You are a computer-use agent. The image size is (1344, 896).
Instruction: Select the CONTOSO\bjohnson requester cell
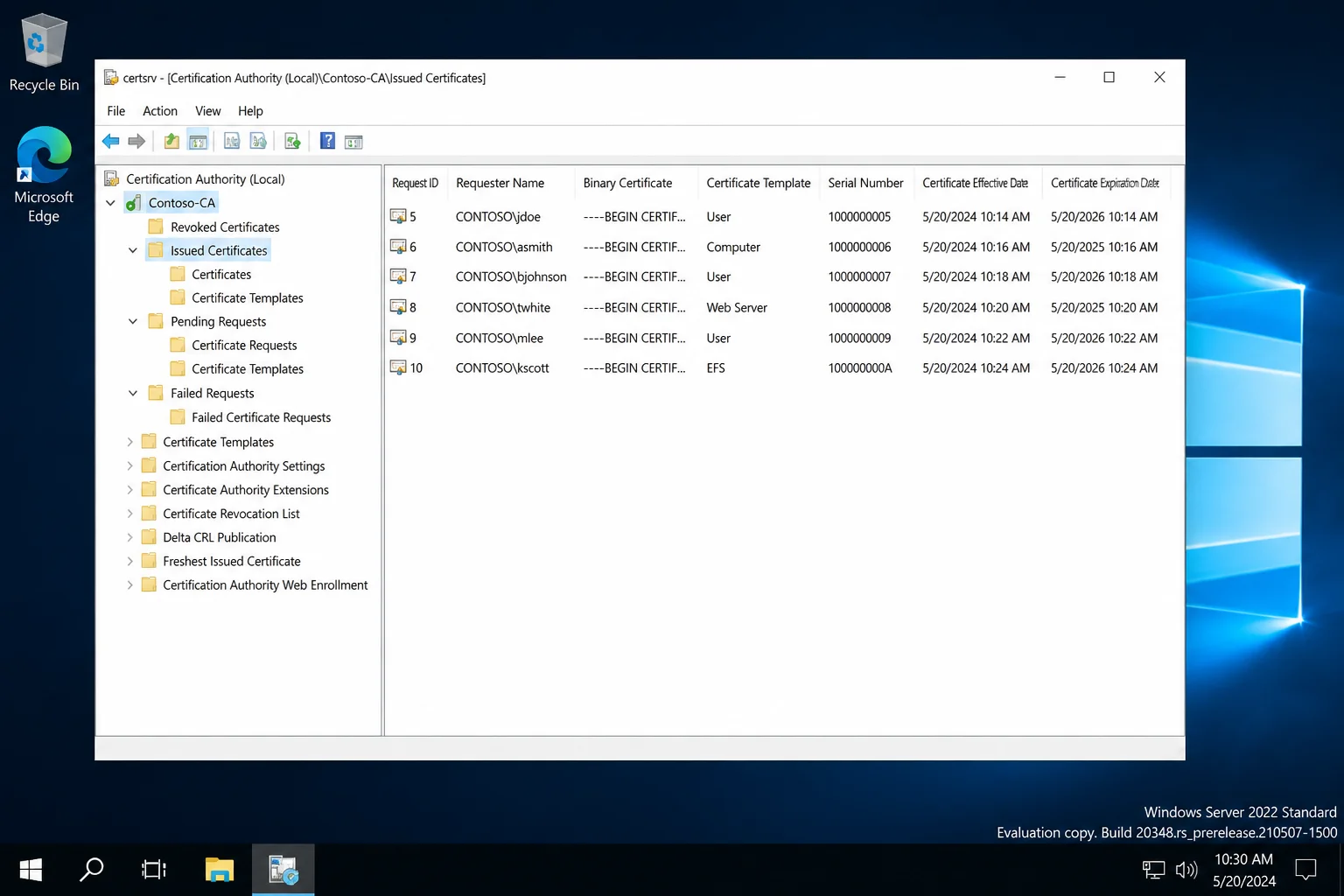tap(511, 276)
